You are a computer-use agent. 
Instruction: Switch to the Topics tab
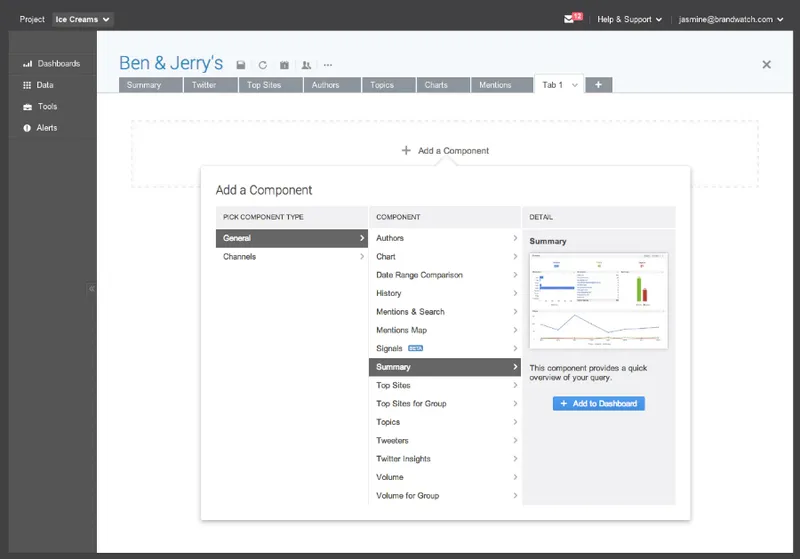click(x=389, y=85)
